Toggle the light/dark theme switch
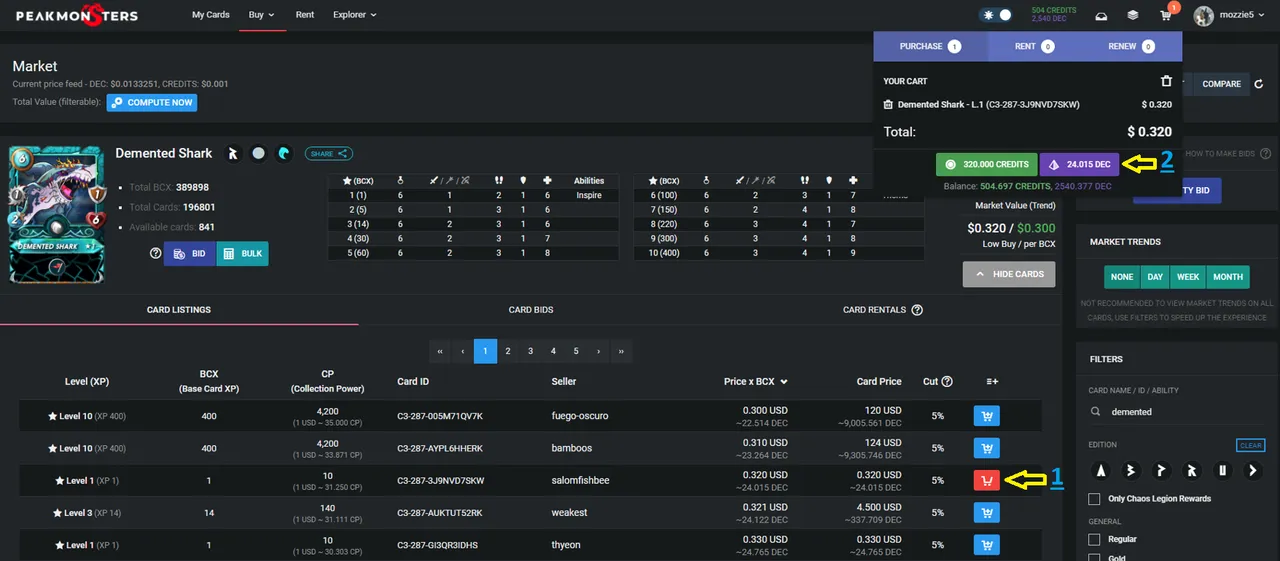This screenshot has width=1280, height=561. 996,15
